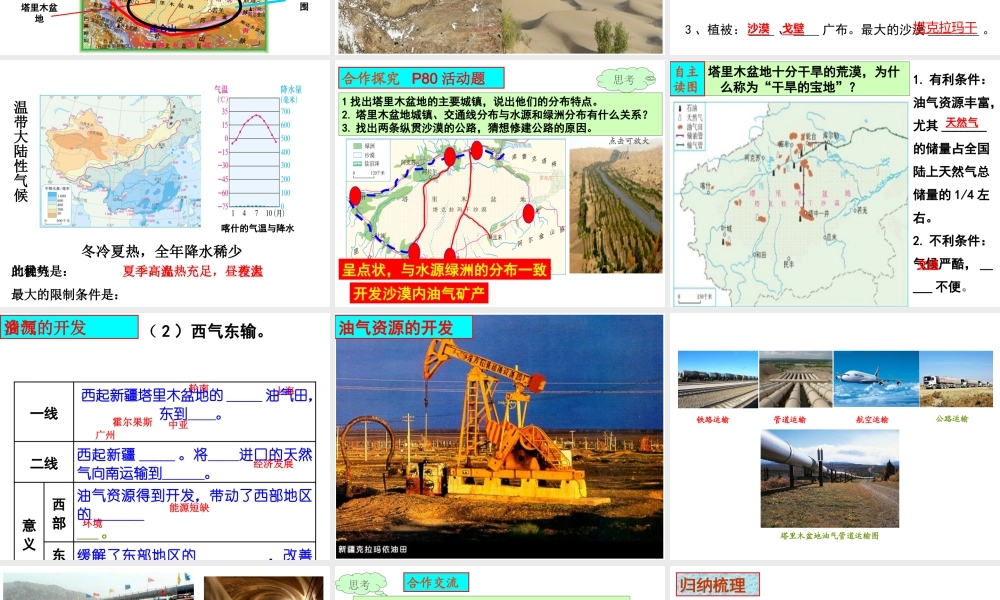
Task: Select the 归纳梳理 heading
Action: 717,585
